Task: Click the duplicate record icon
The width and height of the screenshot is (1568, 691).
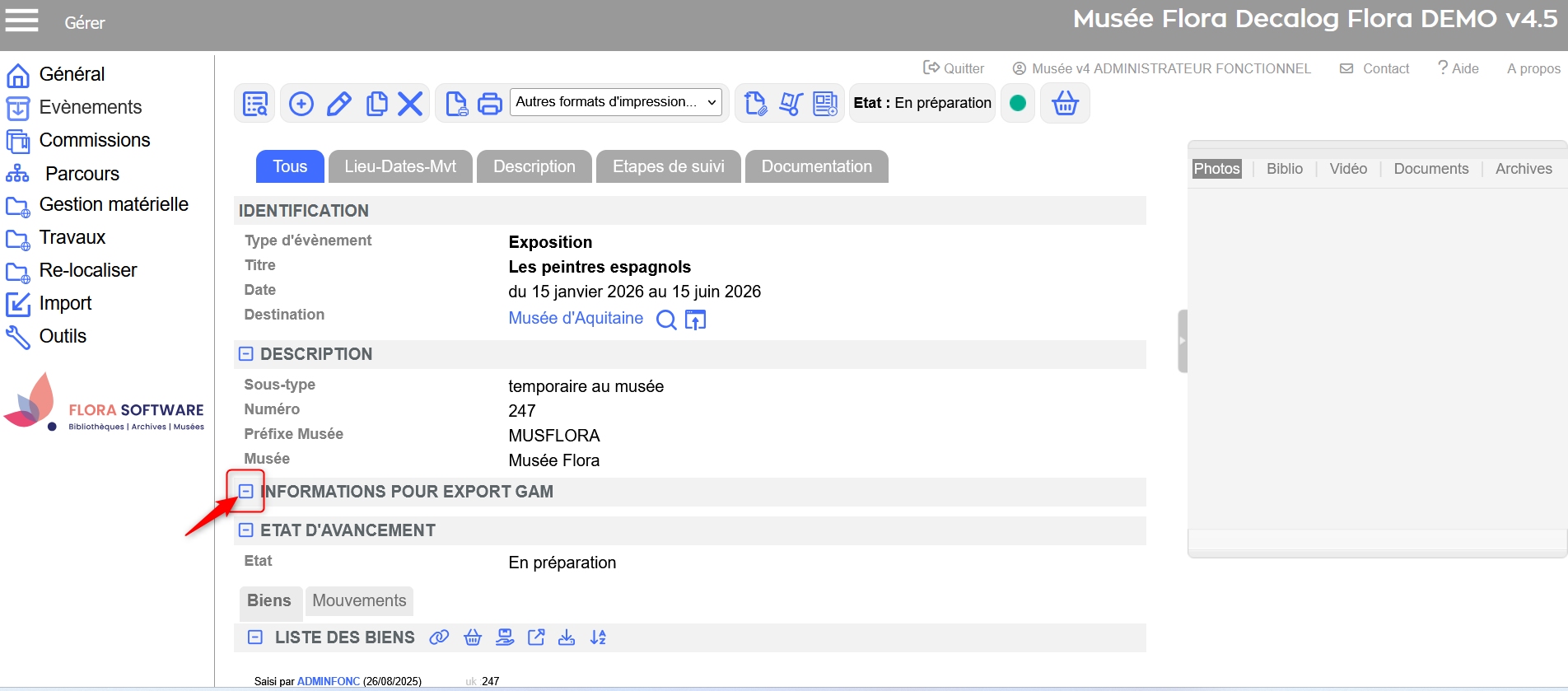Action: tap(376, 104)
